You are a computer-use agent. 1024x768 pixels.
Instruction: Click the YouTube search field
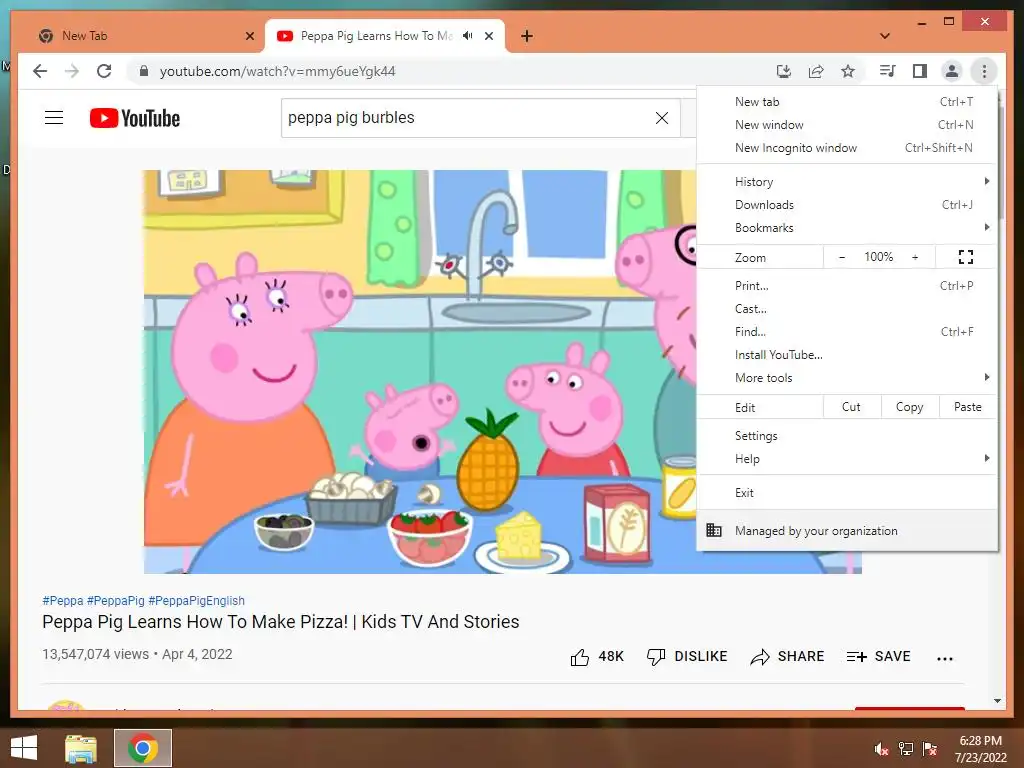(x=467, y=118)
